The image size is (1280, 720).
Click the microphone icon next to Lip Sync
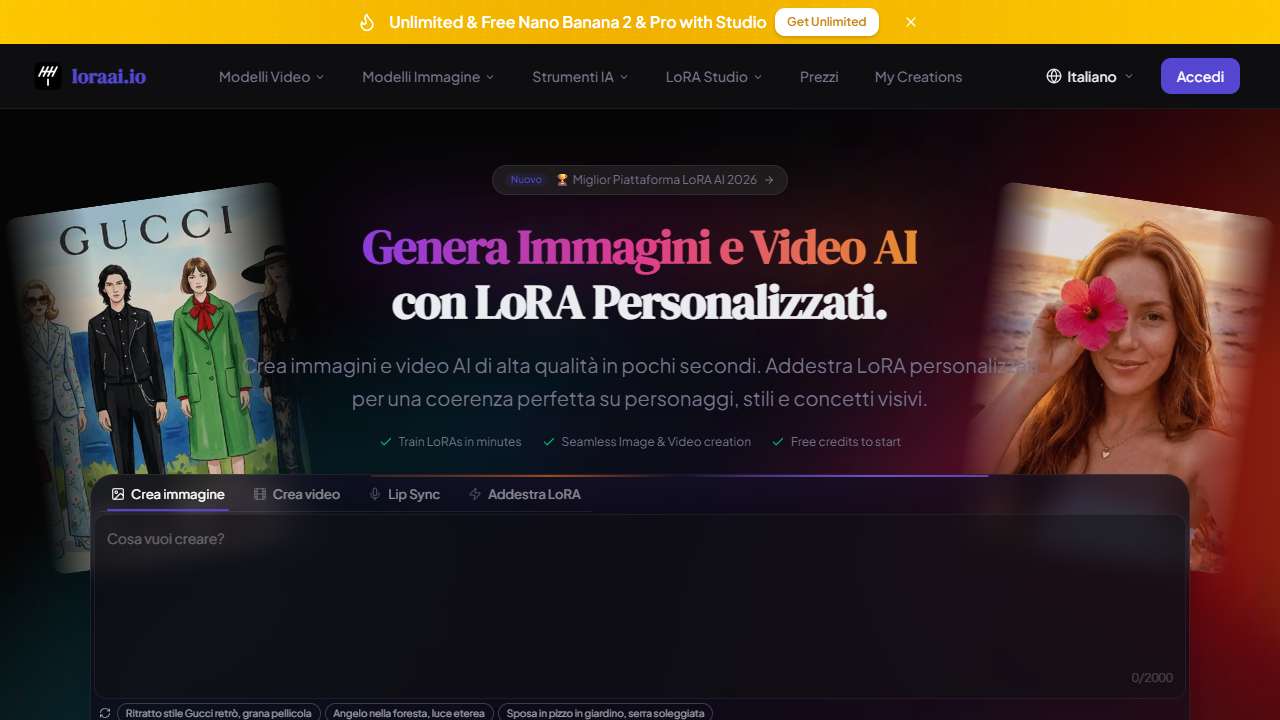[x=374, y=493]
